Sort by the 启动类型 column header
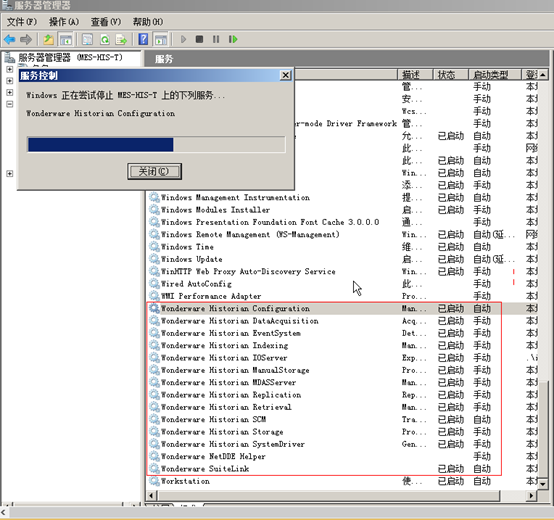The height and width of the screenshot is (520, 554). click(495, 75)
